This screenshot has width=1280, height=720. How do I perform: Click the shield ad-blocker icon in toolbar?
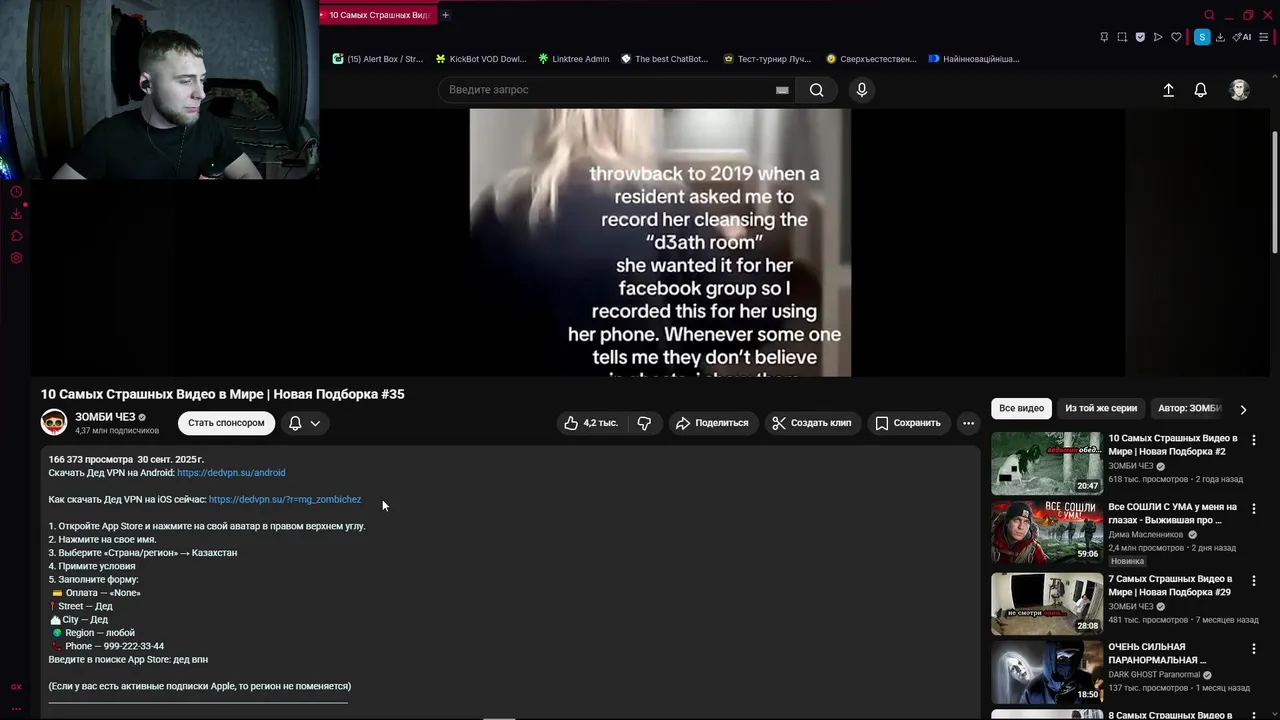click(x=1140, y=37)
